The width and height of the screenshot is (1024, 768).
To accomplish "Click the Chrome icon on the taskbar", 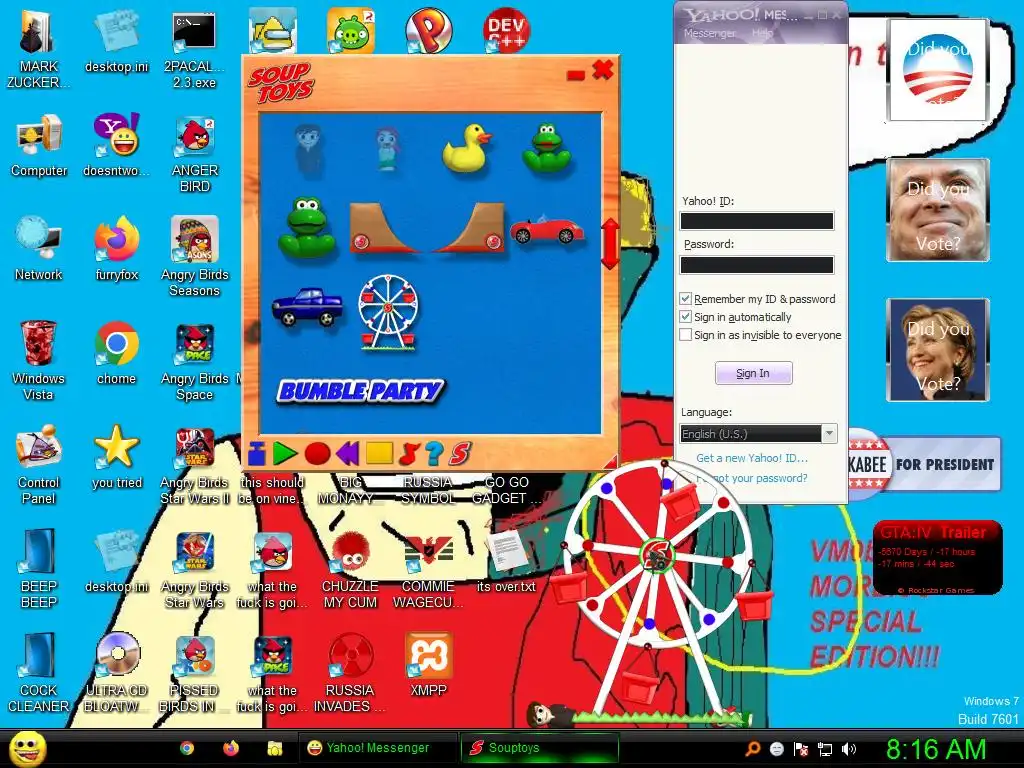I will click(x=187, y=748).
